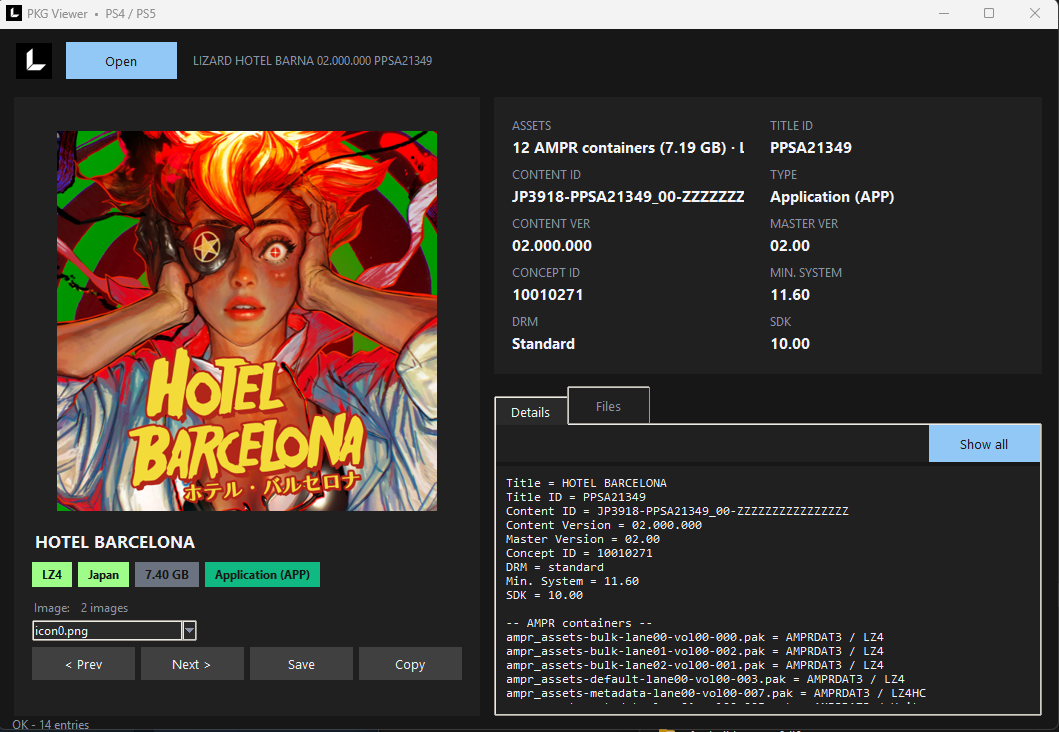Advance to next image with Next
Viewport: 1059px width, 732px height.
pos(192,664)
